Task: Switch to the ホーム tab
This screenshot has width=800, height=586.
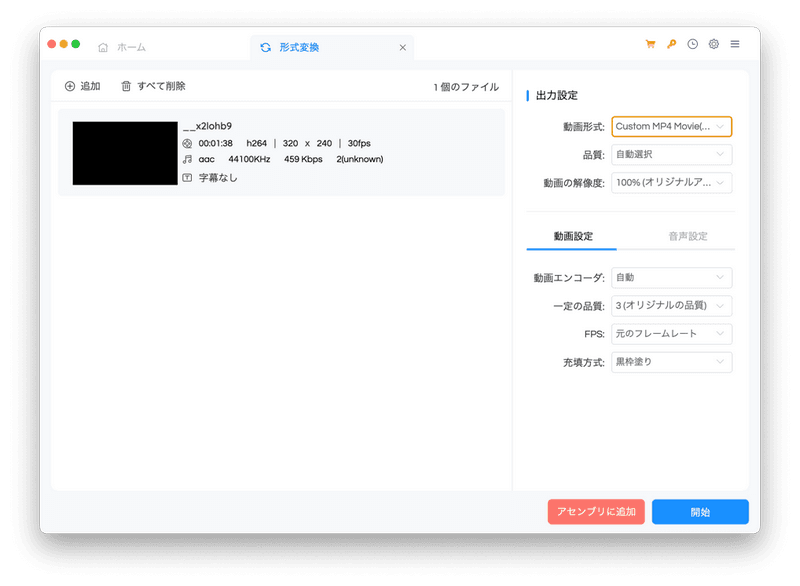Action: tap(122, 47)
